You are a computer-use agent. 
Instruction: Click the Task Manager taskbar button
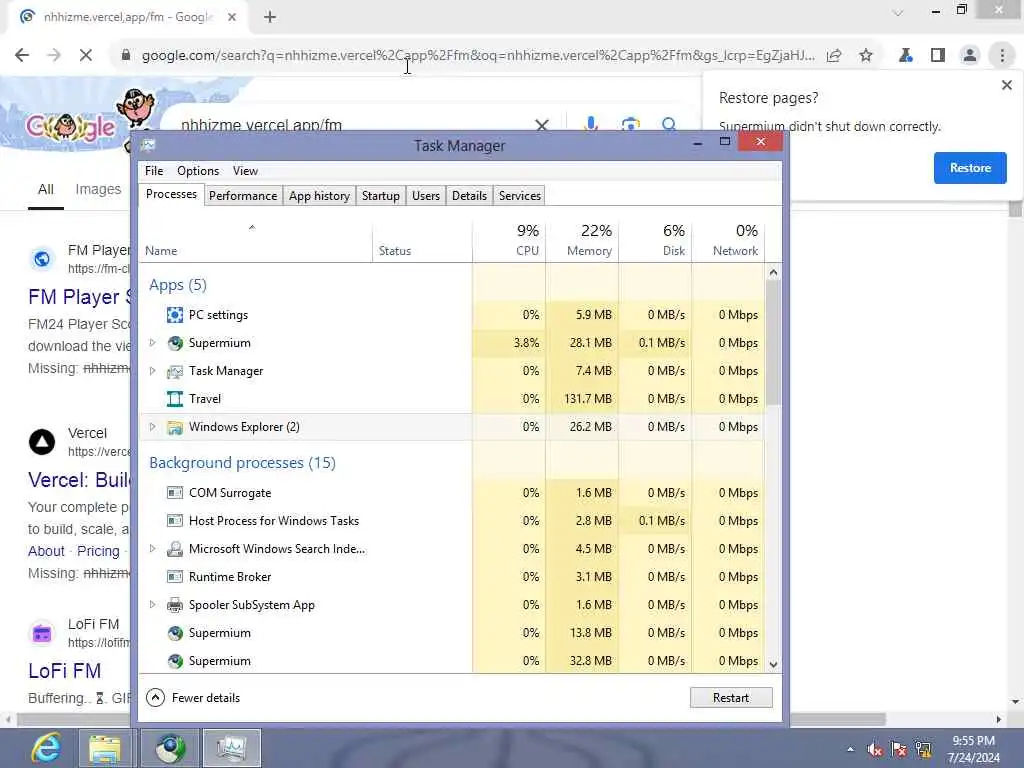(232, 748)
